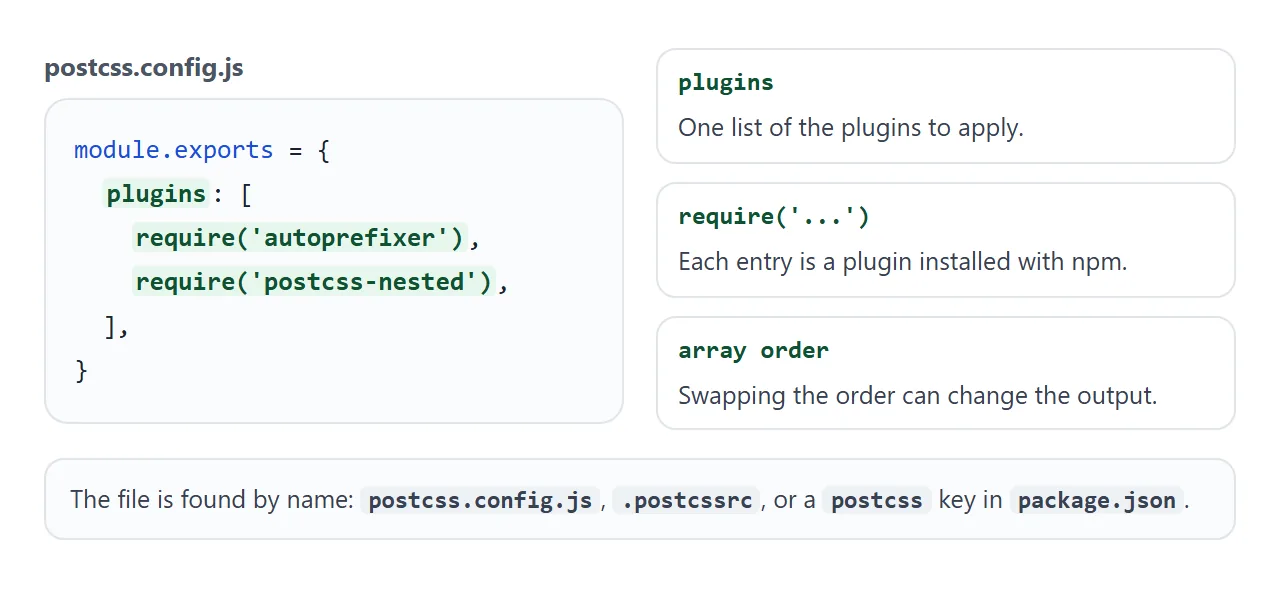
Task: Click the 'postcss' key code chip
Action: click(x=877, y=500)
